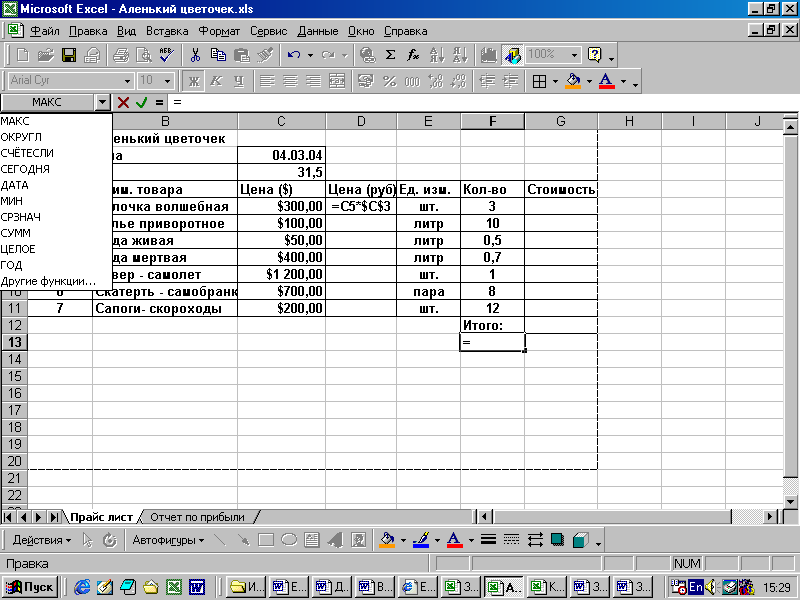
Task: Toggle bold formatting Ж
Action: point(193,81)
